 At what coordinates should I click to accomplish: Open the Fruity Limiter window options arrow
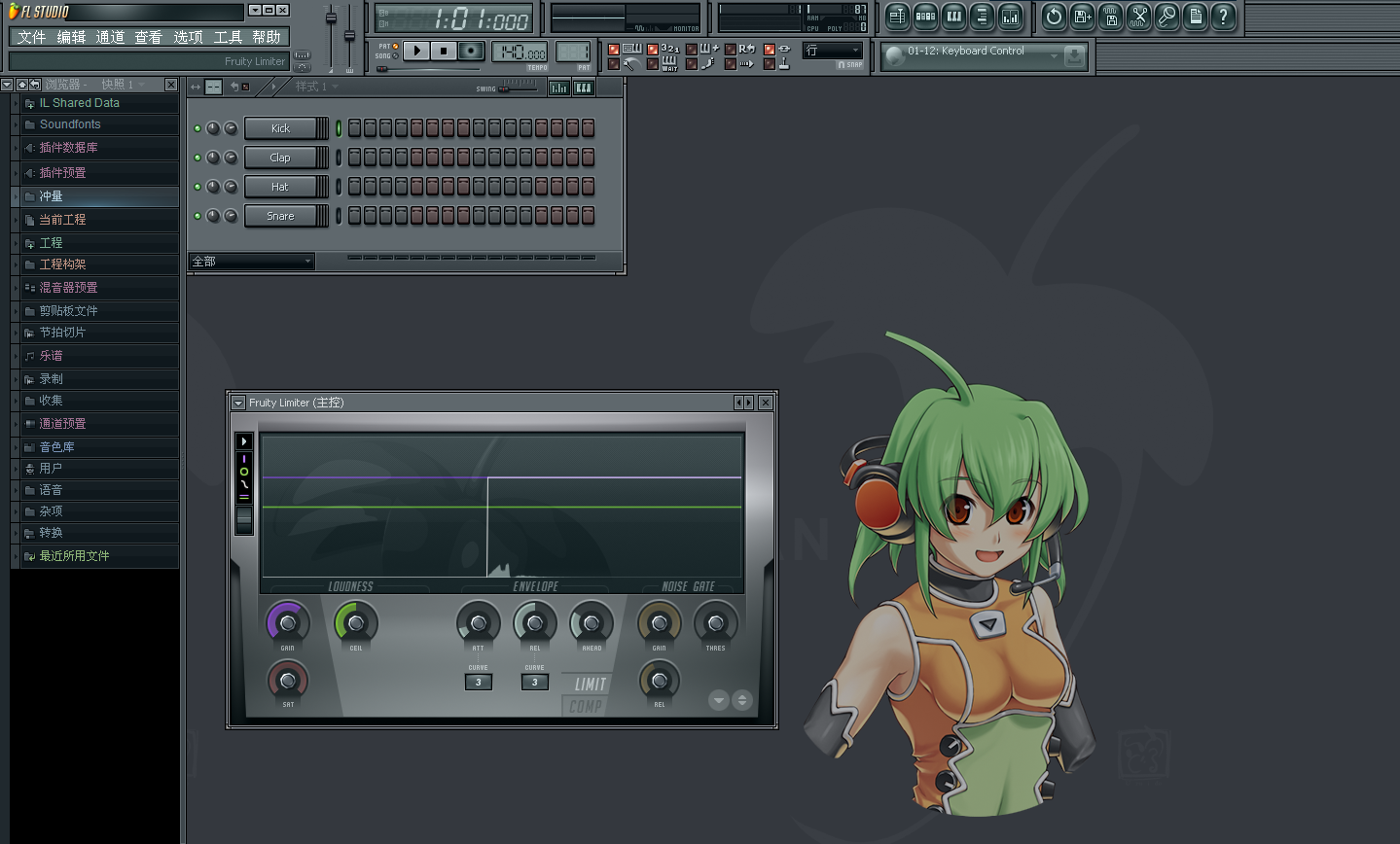pyautogui.click(x=238, y=403)
